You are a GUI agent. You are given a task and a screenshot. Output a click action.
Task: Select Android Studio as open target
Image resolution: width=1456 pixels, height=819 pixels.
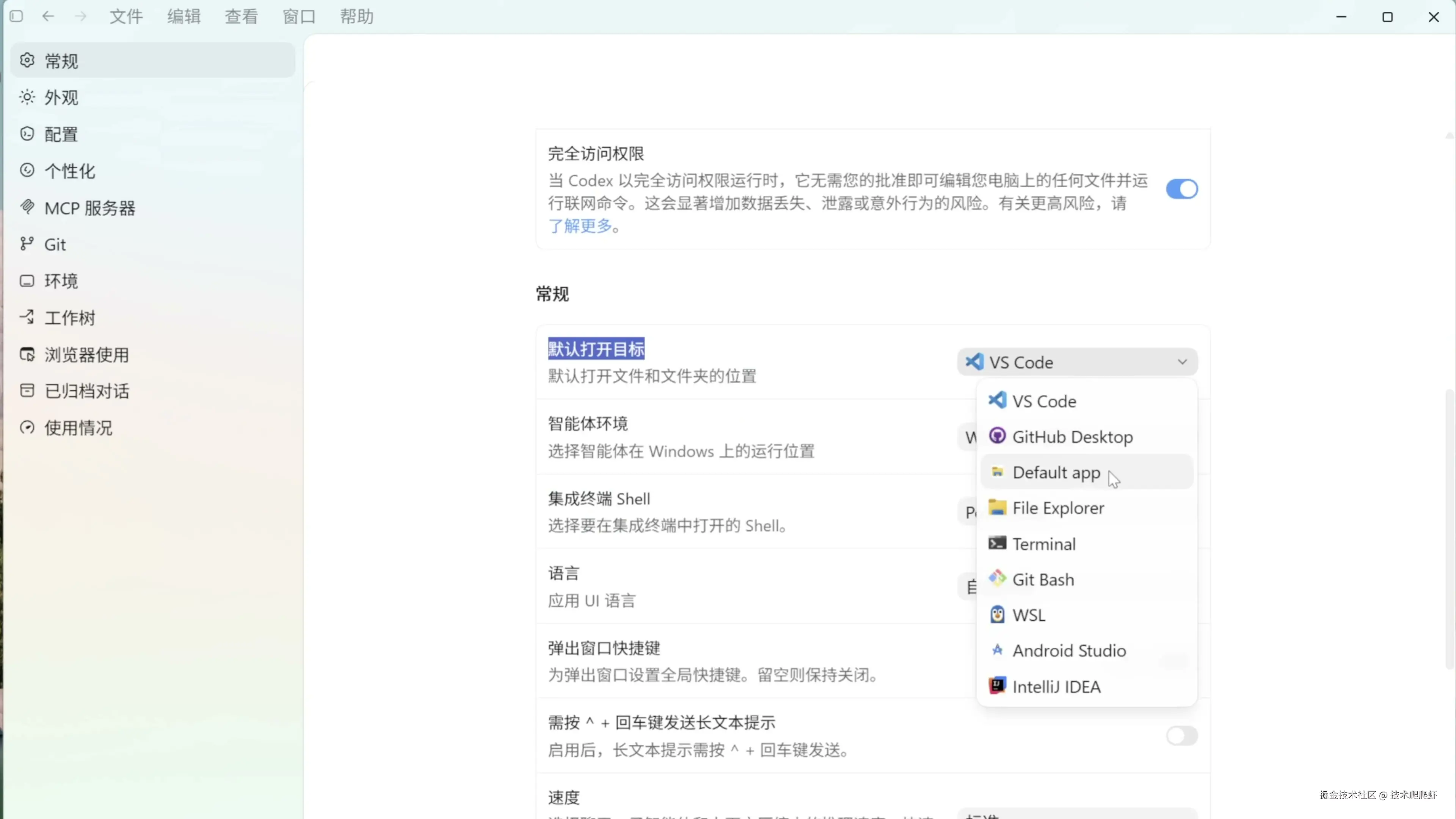pos(1068,651)
